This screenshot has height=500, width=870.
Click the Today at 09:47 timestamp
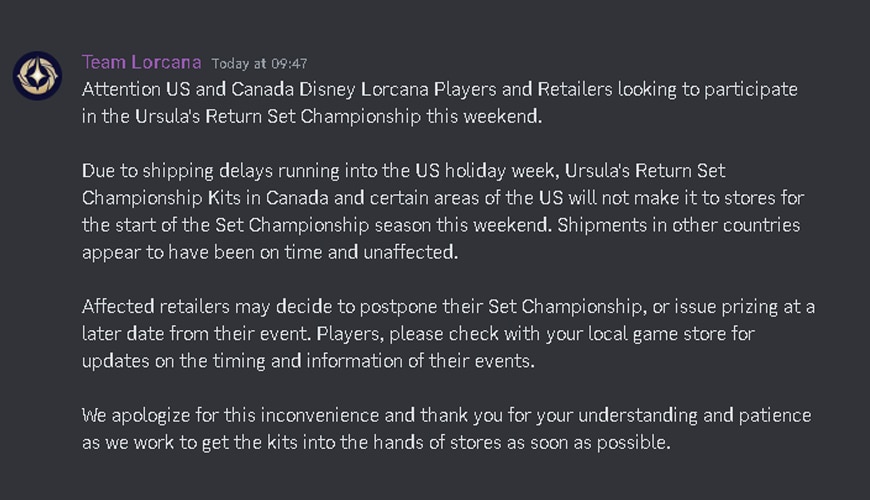(x=259, y=64)
